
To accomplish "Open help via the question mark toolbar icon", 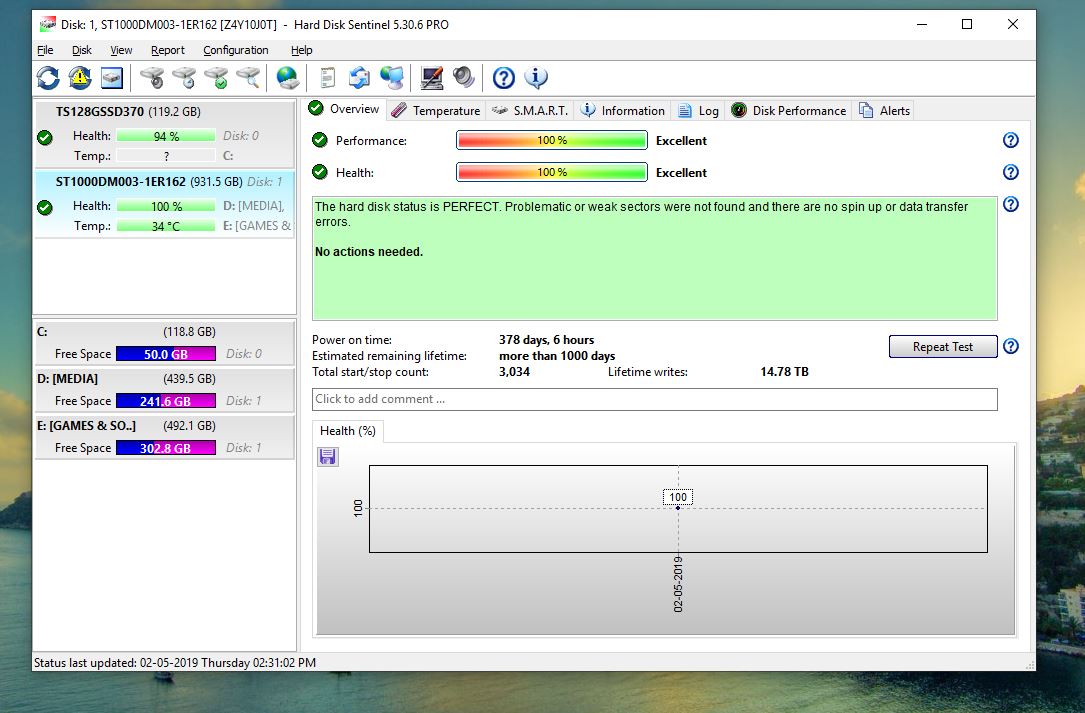I will click(504, 77).
